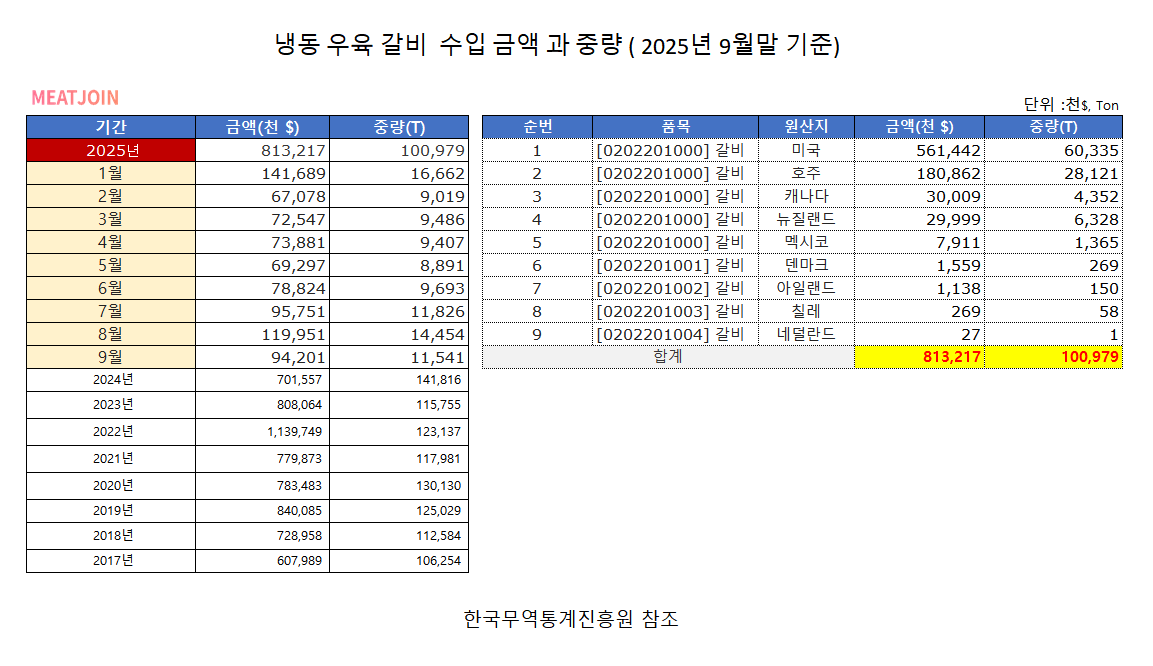Select the 합계 total label cell
This screenshot has width=1153, height=666.
click(x=668, y=357)
